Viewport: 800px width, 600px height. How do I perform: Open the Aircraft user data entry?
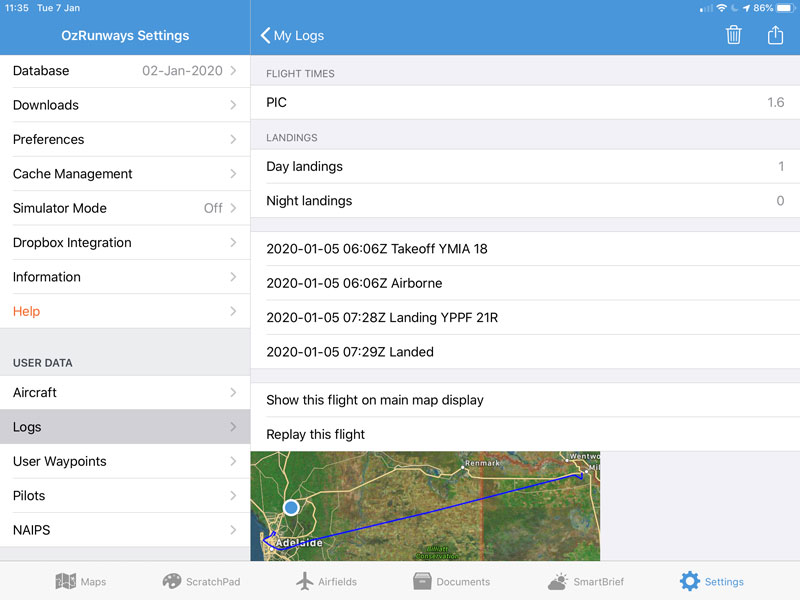point(125,392)
